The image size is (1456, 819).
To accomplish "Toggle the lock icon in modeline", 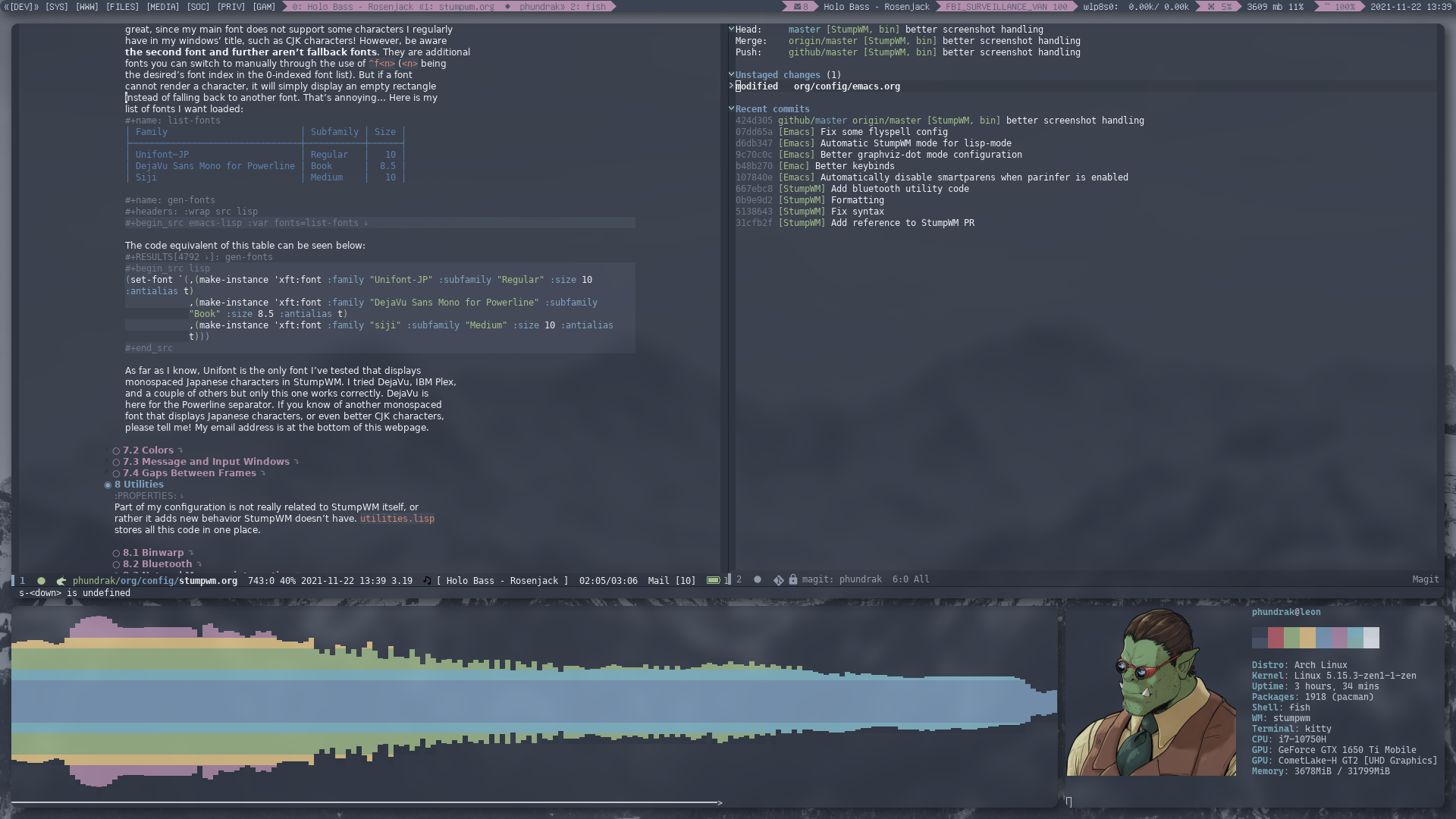I will (x=793, y=579).
